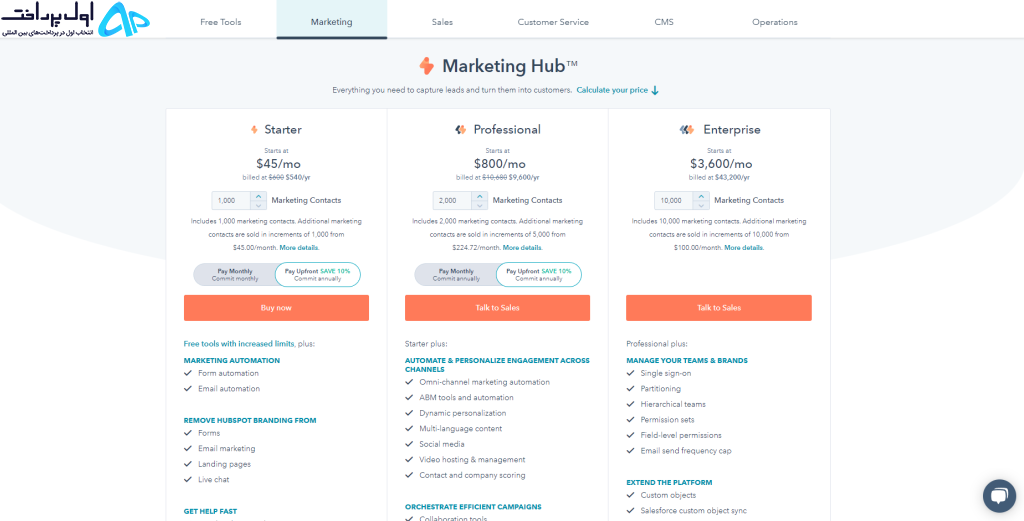Switch to the Sales tab

click(442, 22)
